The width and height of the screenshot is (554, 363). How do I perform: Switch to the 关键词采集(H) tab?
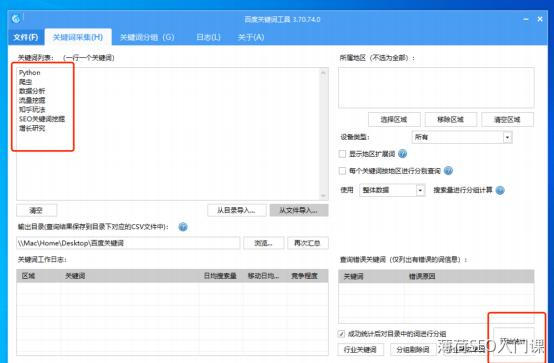pos(78,37)
